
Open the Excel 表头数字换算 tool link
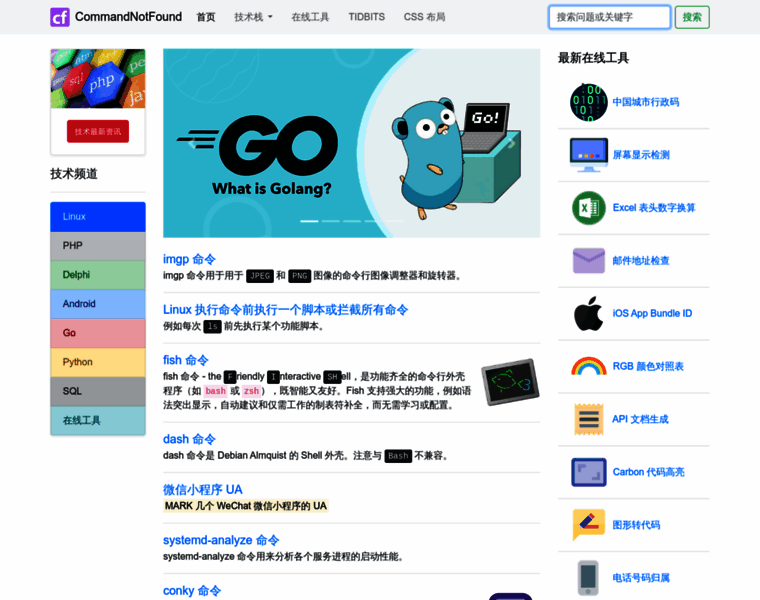[654, 208]
